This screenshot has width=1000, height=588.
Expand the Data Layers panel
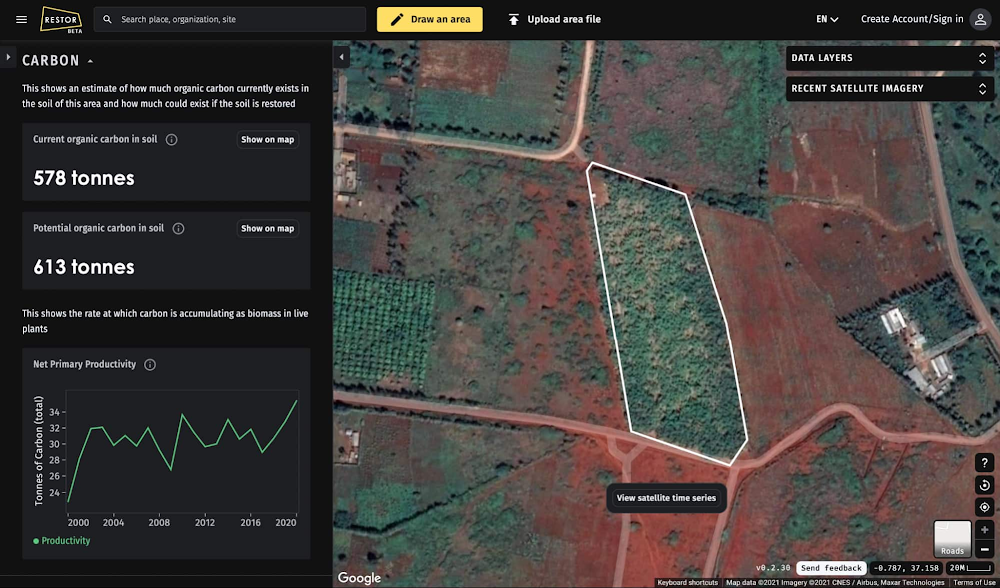click(888, 58)
